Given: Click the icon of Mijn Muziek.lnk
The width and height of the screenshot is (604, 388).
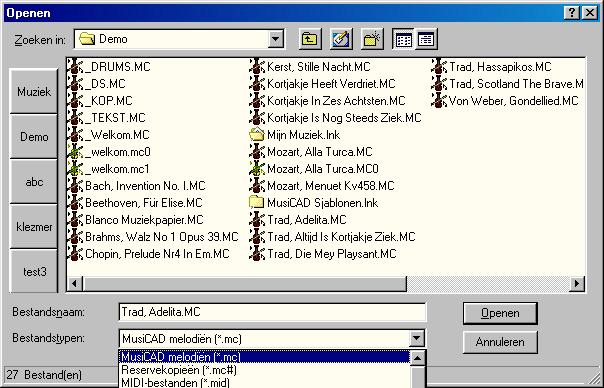Looking at the screenshot, I should pos(257,135).
